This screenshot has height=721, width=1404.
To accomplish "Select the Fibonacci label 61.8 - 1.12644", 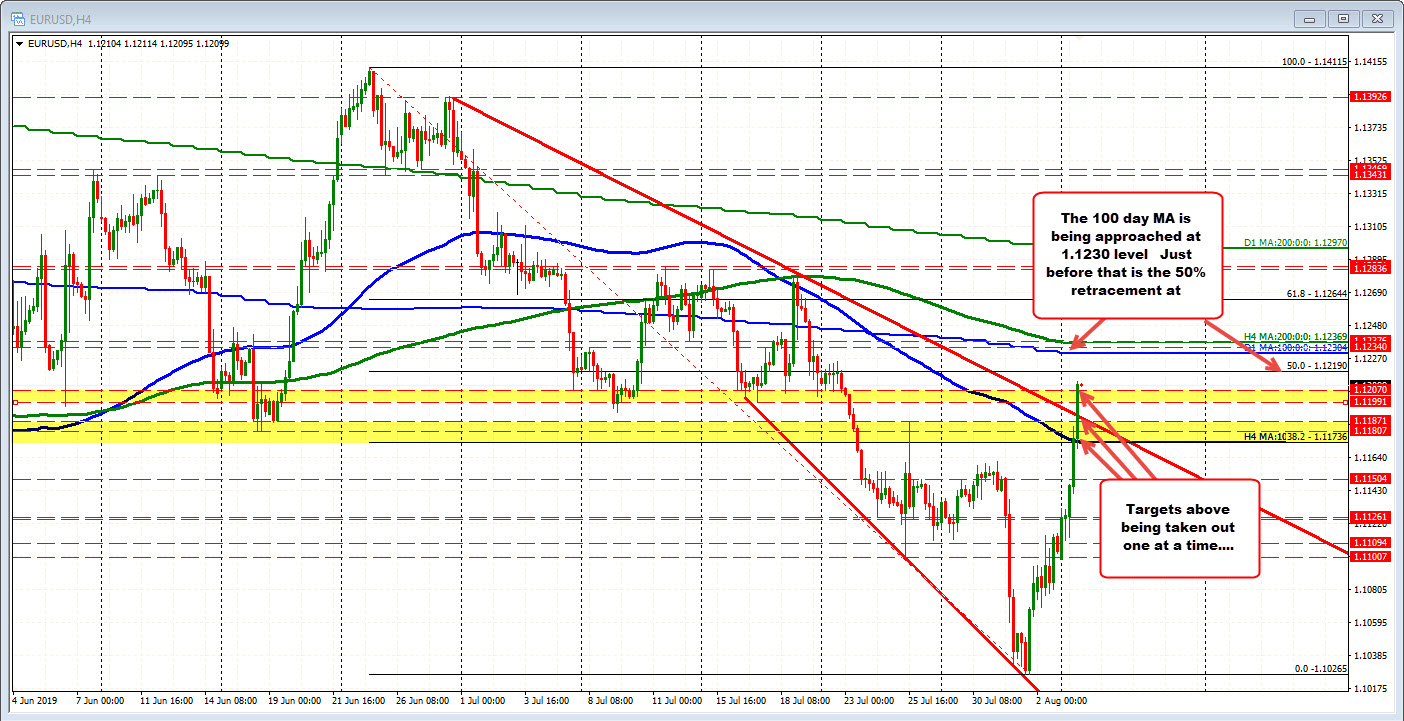I will pos(1318,293).
